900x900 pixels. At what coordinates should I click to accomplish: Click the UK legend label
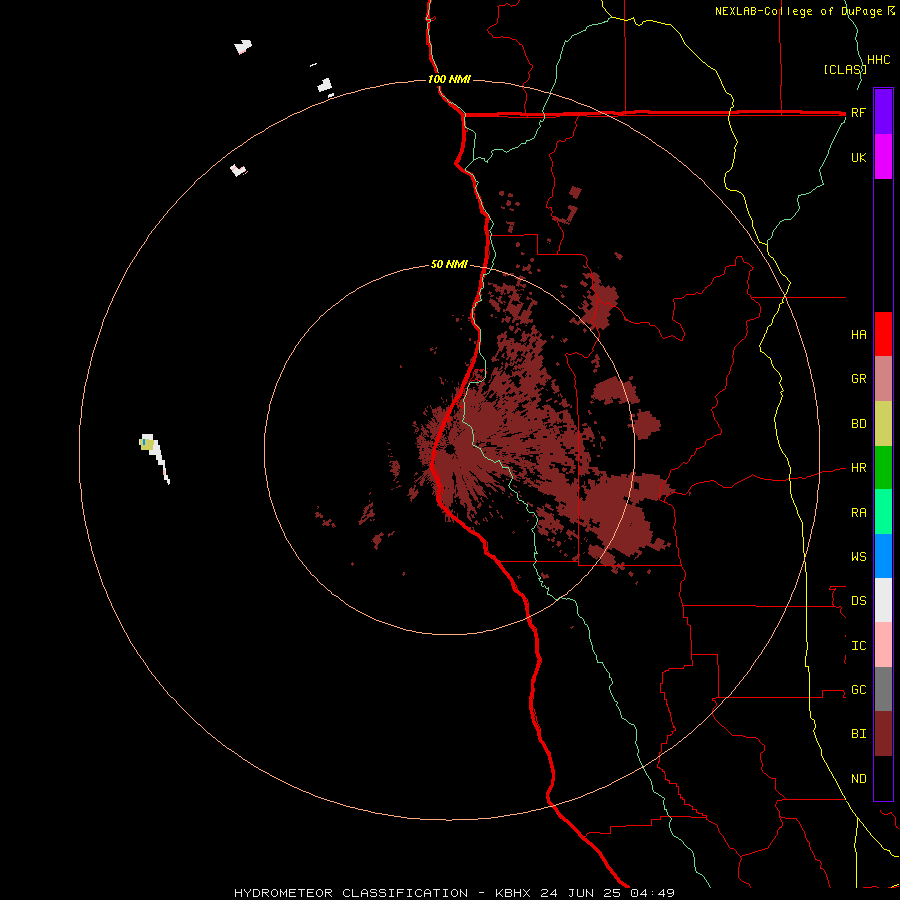coord(858,157)
